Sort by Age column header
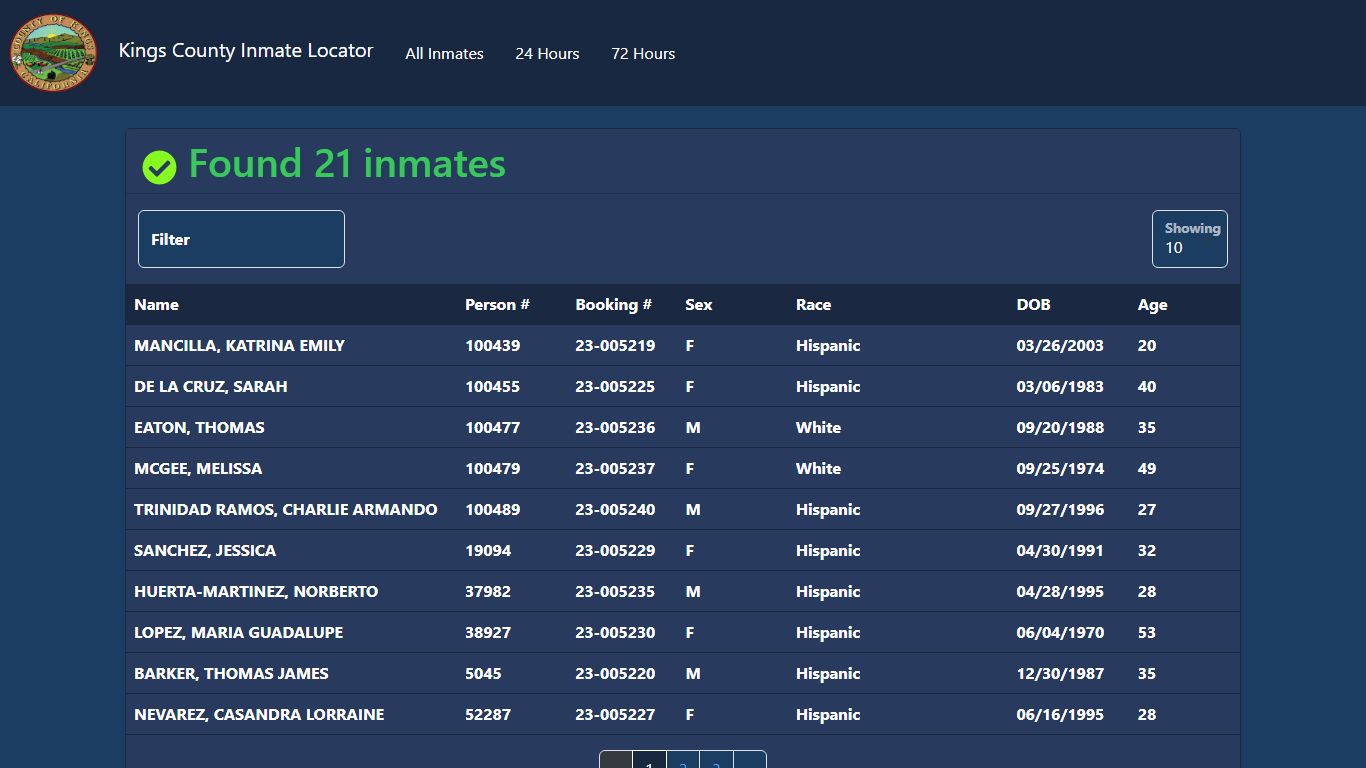The image size is (1366, 768). [x=1152, y=305]
